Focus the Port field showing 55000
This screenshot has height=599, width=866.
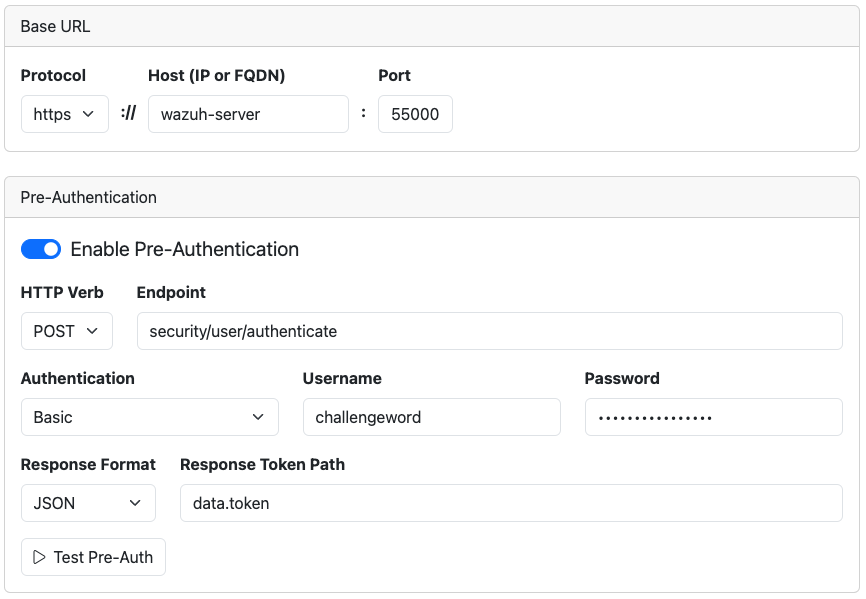[x=415, y=114]
